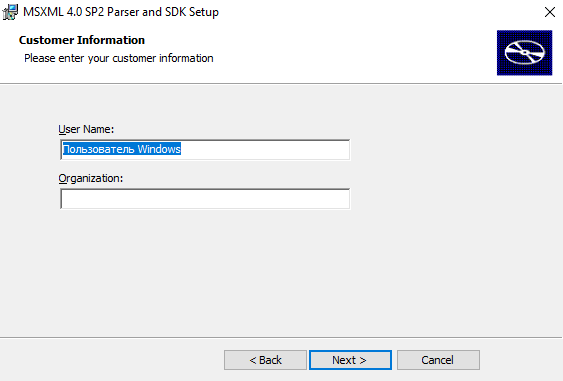
Task: Click the setup disc logo image
Action: click(524, 53)
